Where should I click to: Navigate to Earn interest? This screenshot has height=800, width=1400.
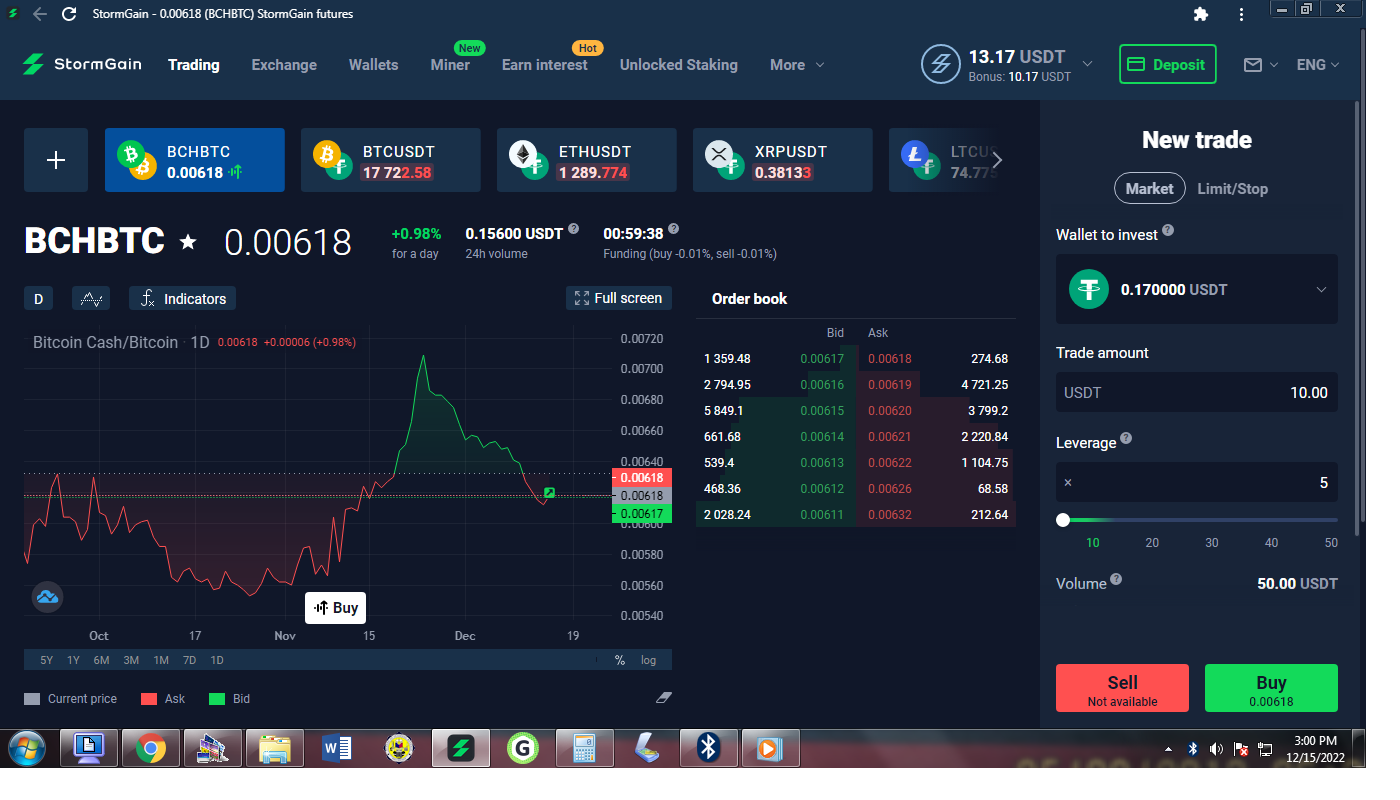545,64
